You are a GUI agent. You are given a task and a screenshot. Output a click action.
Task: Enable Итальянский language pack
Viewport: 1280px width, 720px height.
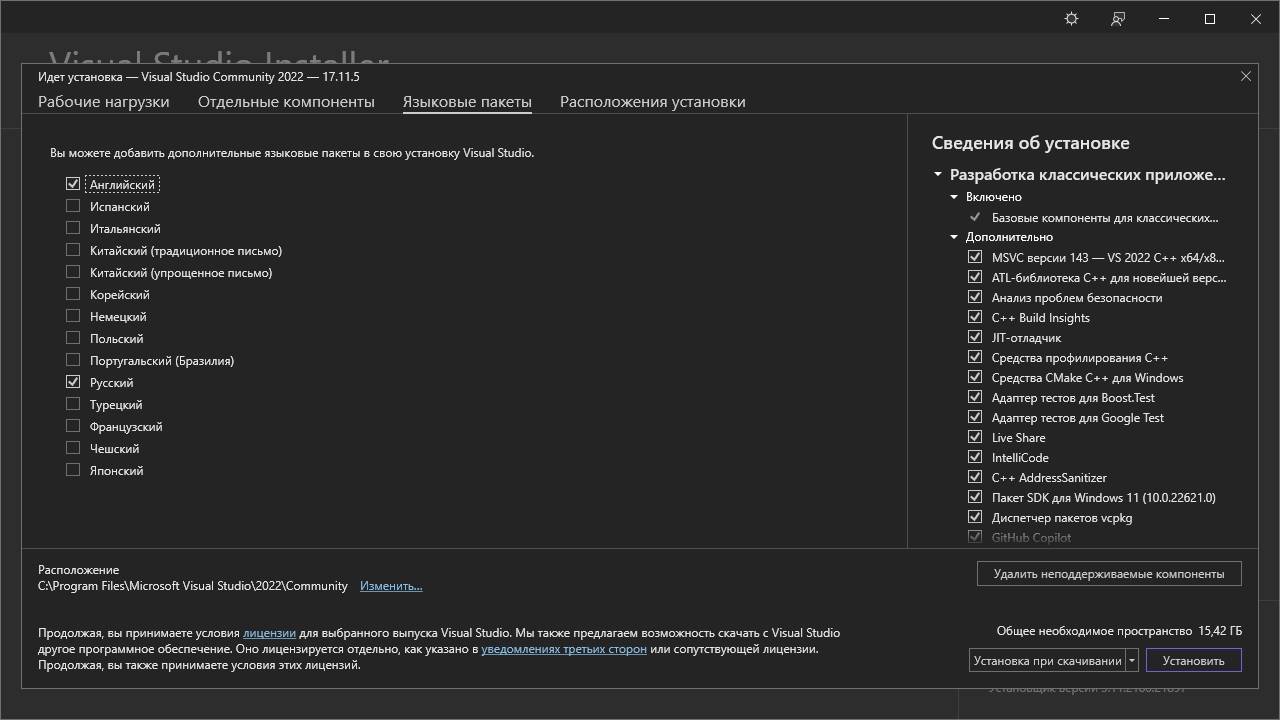(73, 228)
